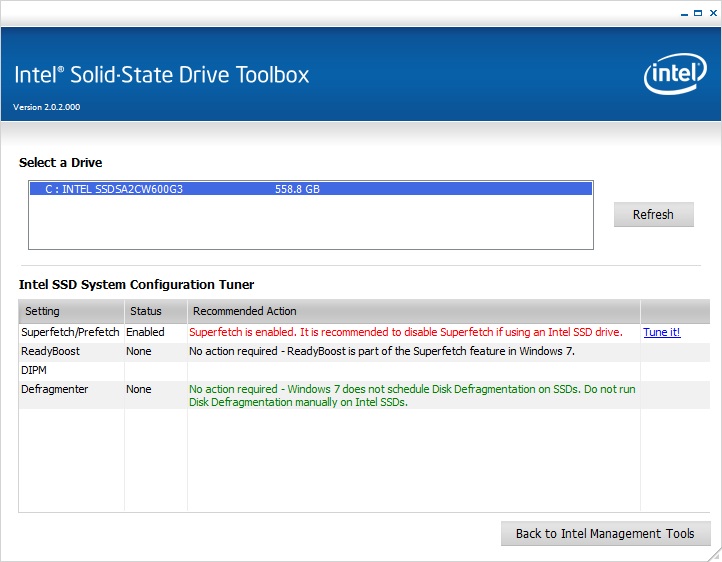Select the DIPM setting row
The width and height of the screenshot is (722, 562).
[x=34, y=370]
